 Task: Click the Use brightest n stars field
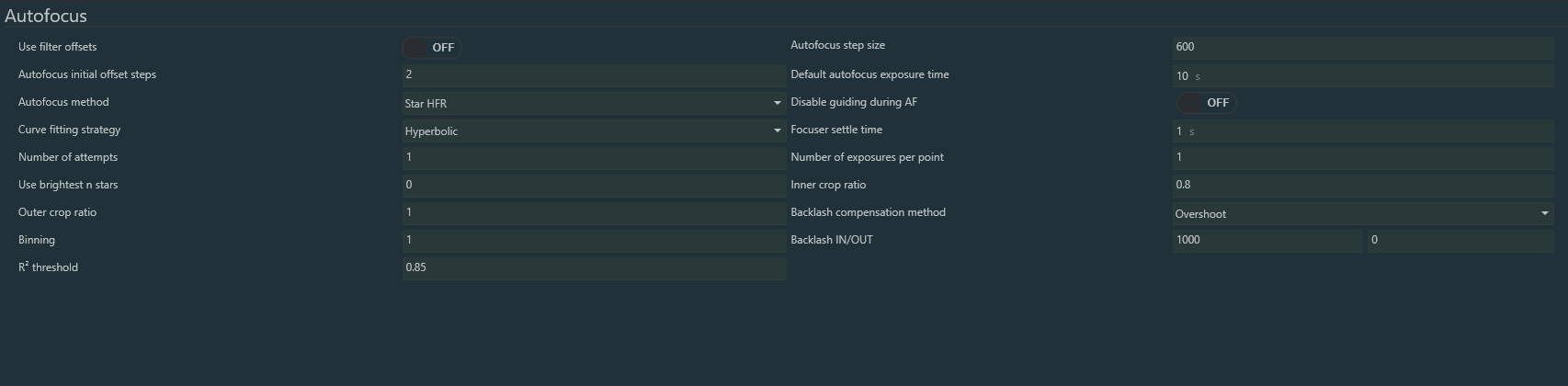click(x=593, y=185)
